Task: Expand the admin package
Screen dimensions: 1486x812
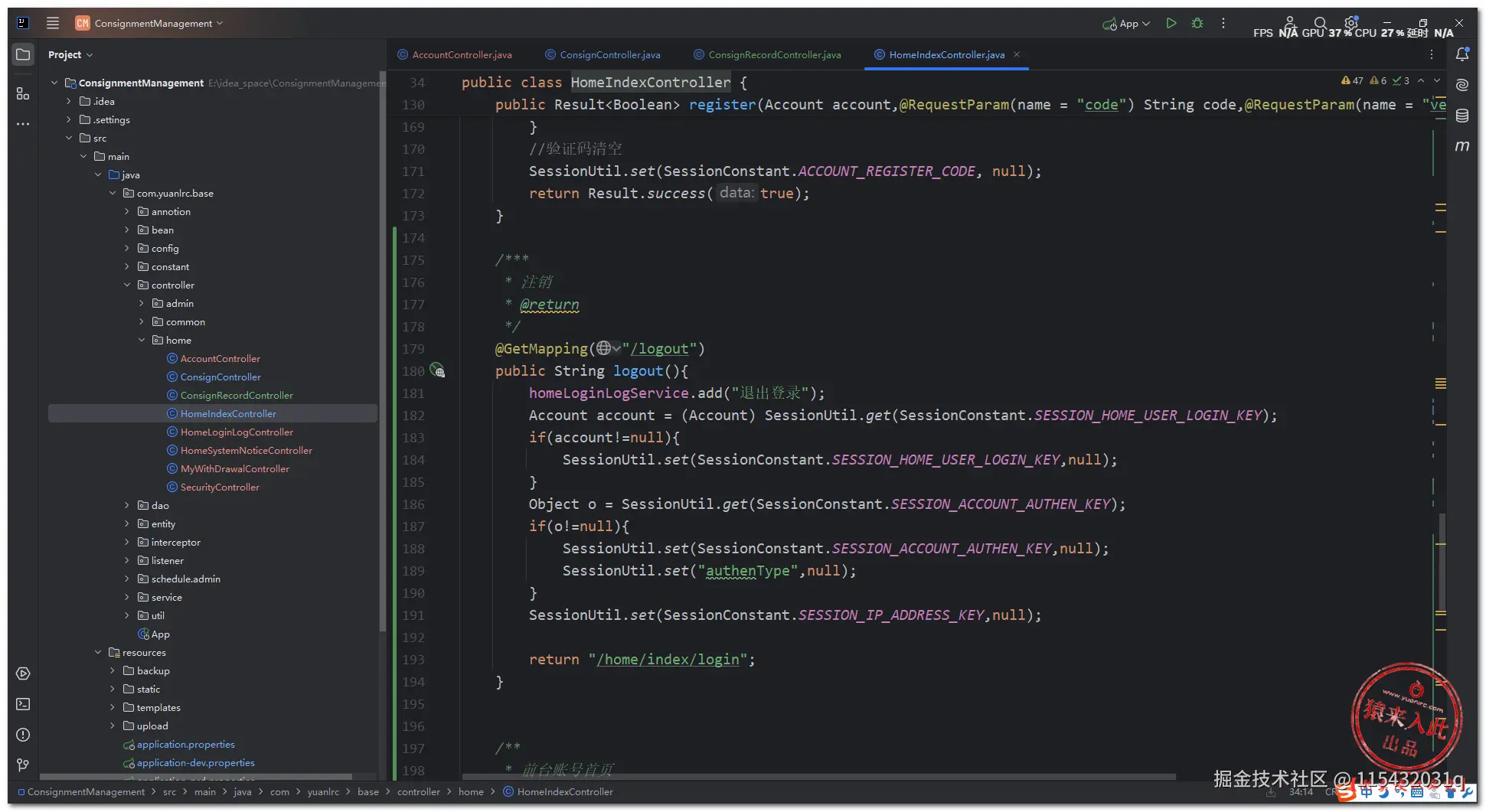Action: pos(142,303)
